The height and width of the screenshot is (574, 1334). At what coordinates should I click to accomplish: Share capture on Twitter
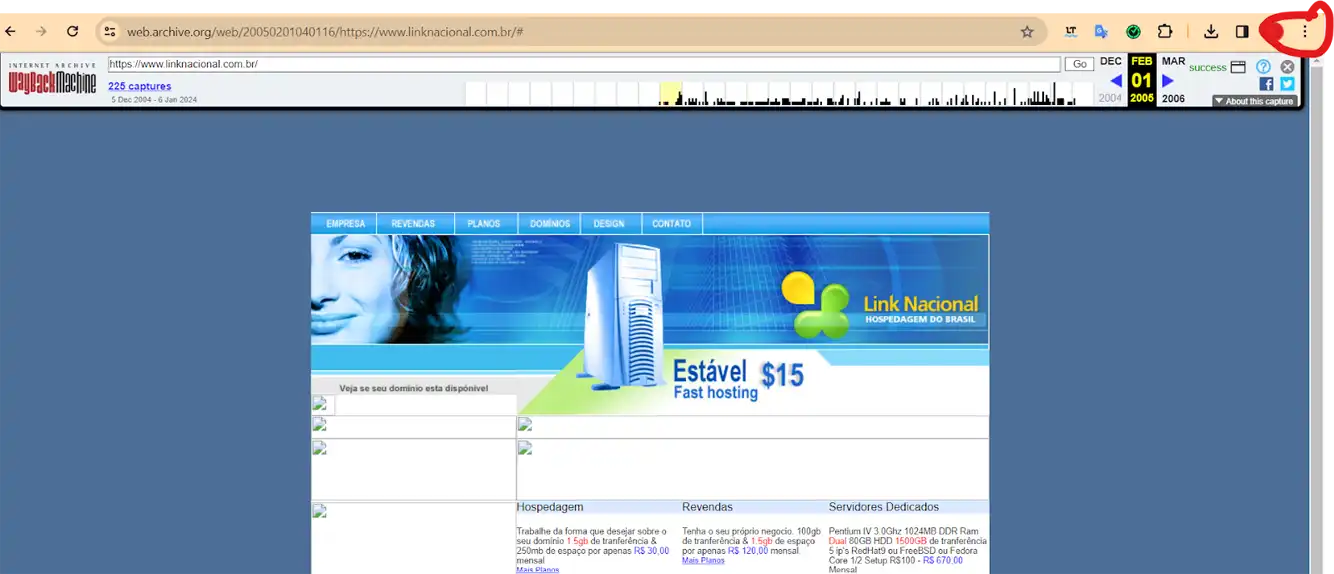click(1288, 84)
